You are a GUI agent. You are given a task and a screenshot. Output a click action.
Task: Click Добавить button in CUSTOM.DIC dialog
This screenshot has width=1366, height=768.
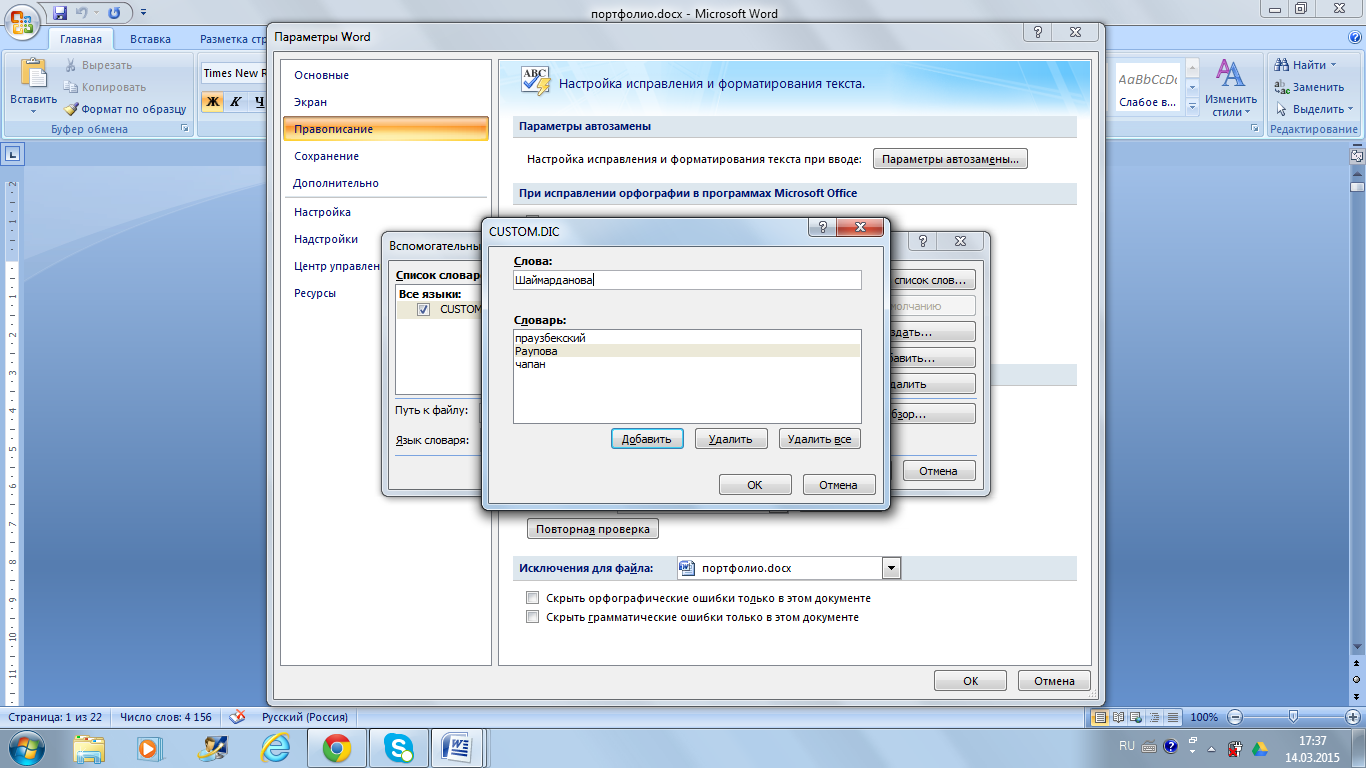click(x=647, y=439)
